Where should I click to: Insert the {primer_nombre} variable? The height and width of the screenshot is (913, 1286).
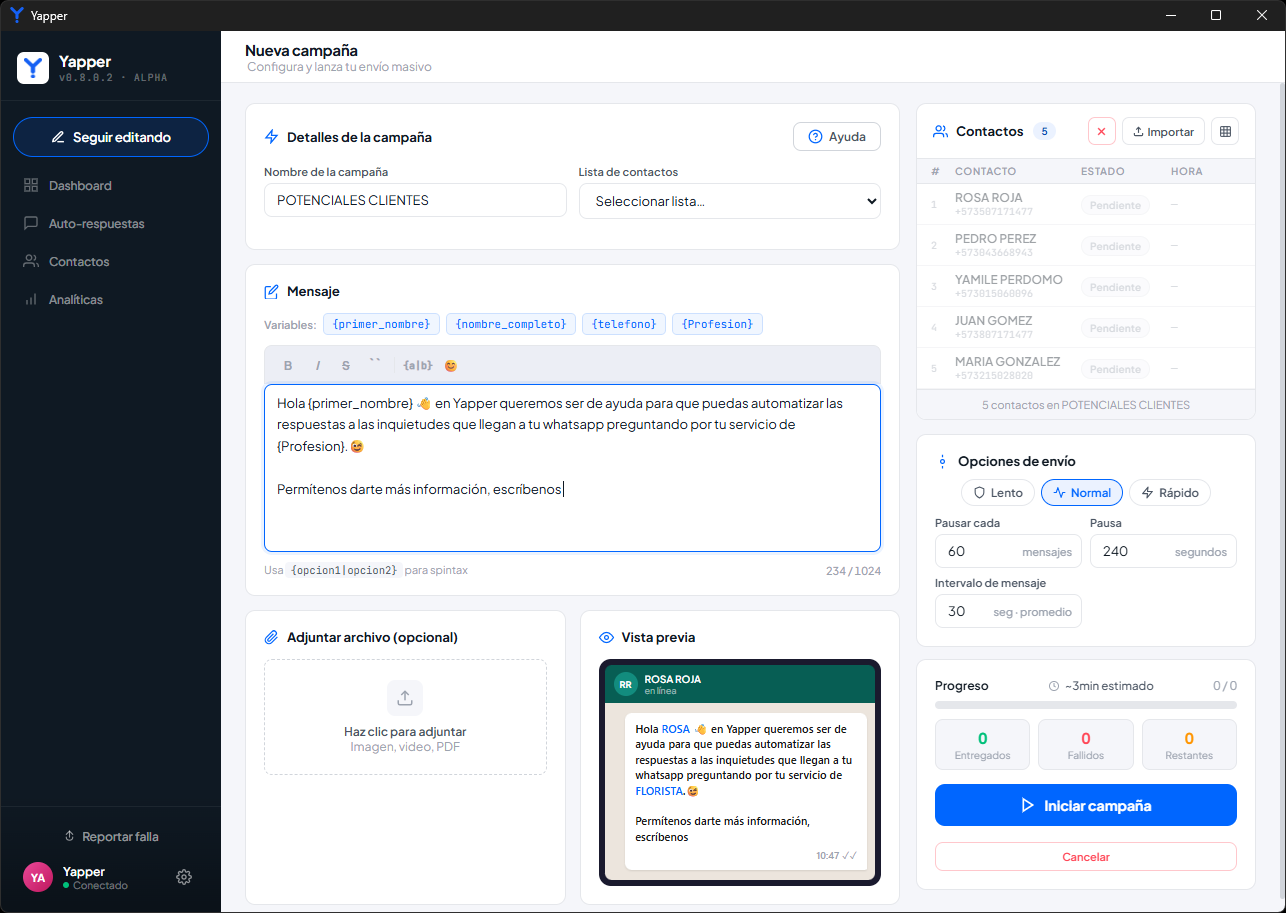click(x=381, y=324)
